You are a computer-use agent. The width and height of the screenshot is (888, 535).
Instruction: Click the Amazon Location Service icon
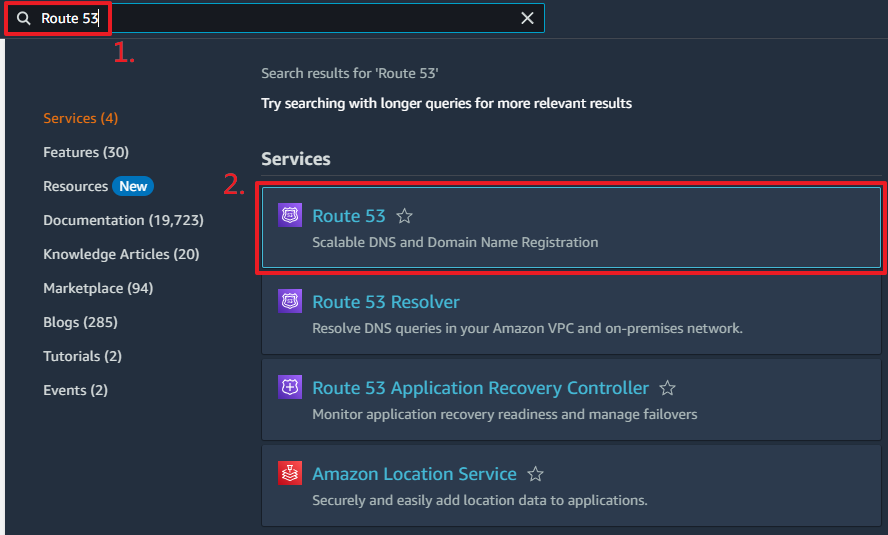[290, 474]
